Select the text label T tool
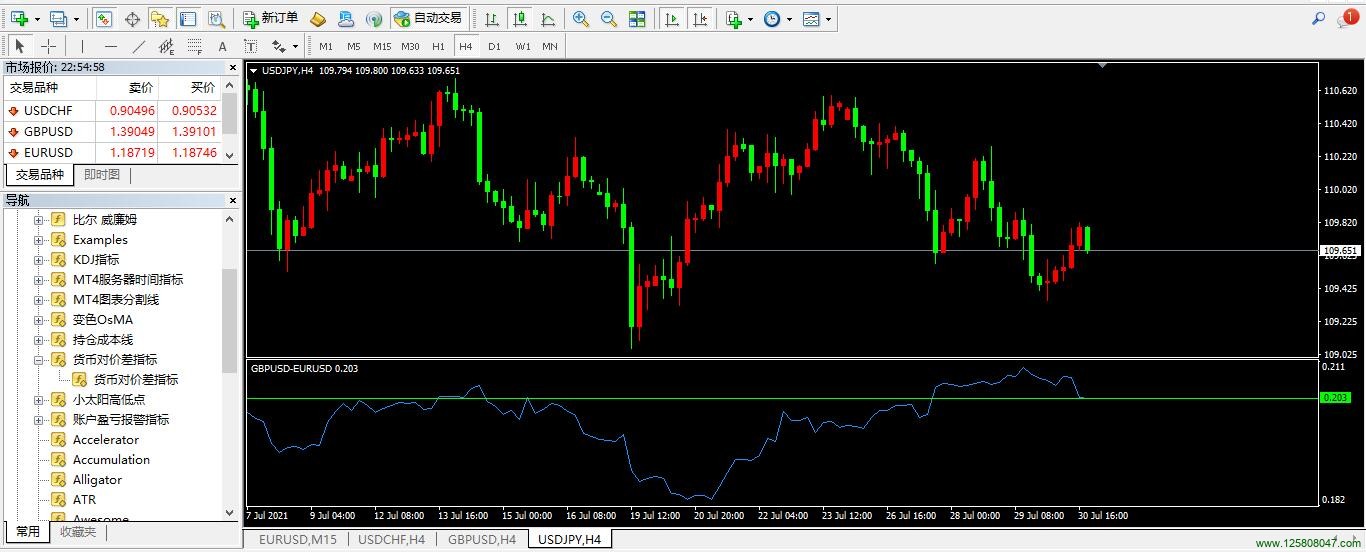Screen dimensions: 1366x552 pyautogui.click(x=250, y=46)
